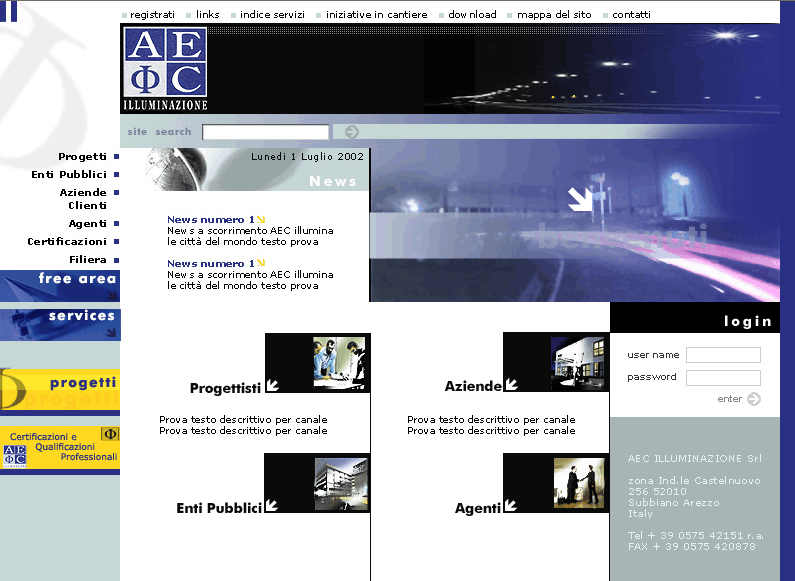Click the arrow icon next to Enti Pubblici channel

271,505
